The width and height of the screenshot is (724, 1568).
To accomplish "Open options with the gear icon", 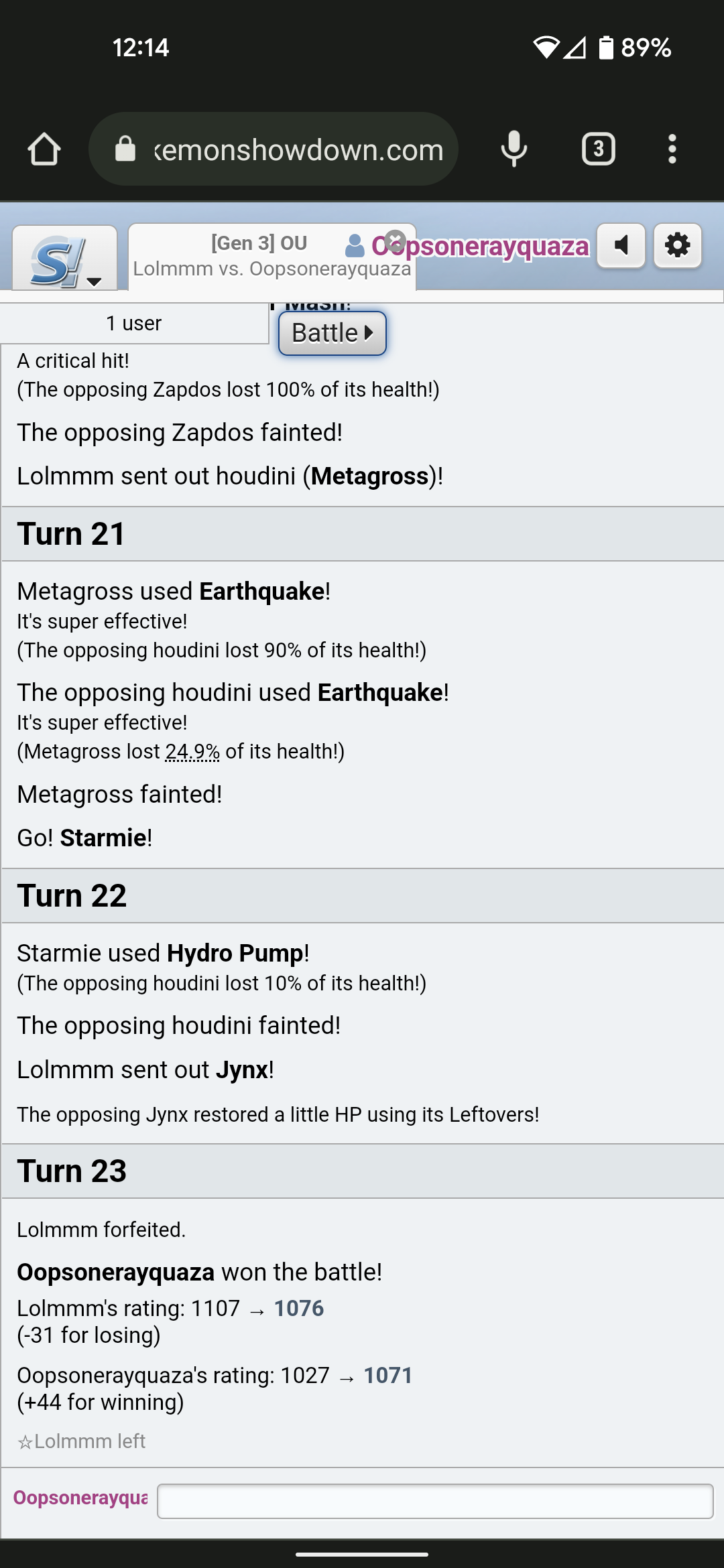I will [678, 245].
